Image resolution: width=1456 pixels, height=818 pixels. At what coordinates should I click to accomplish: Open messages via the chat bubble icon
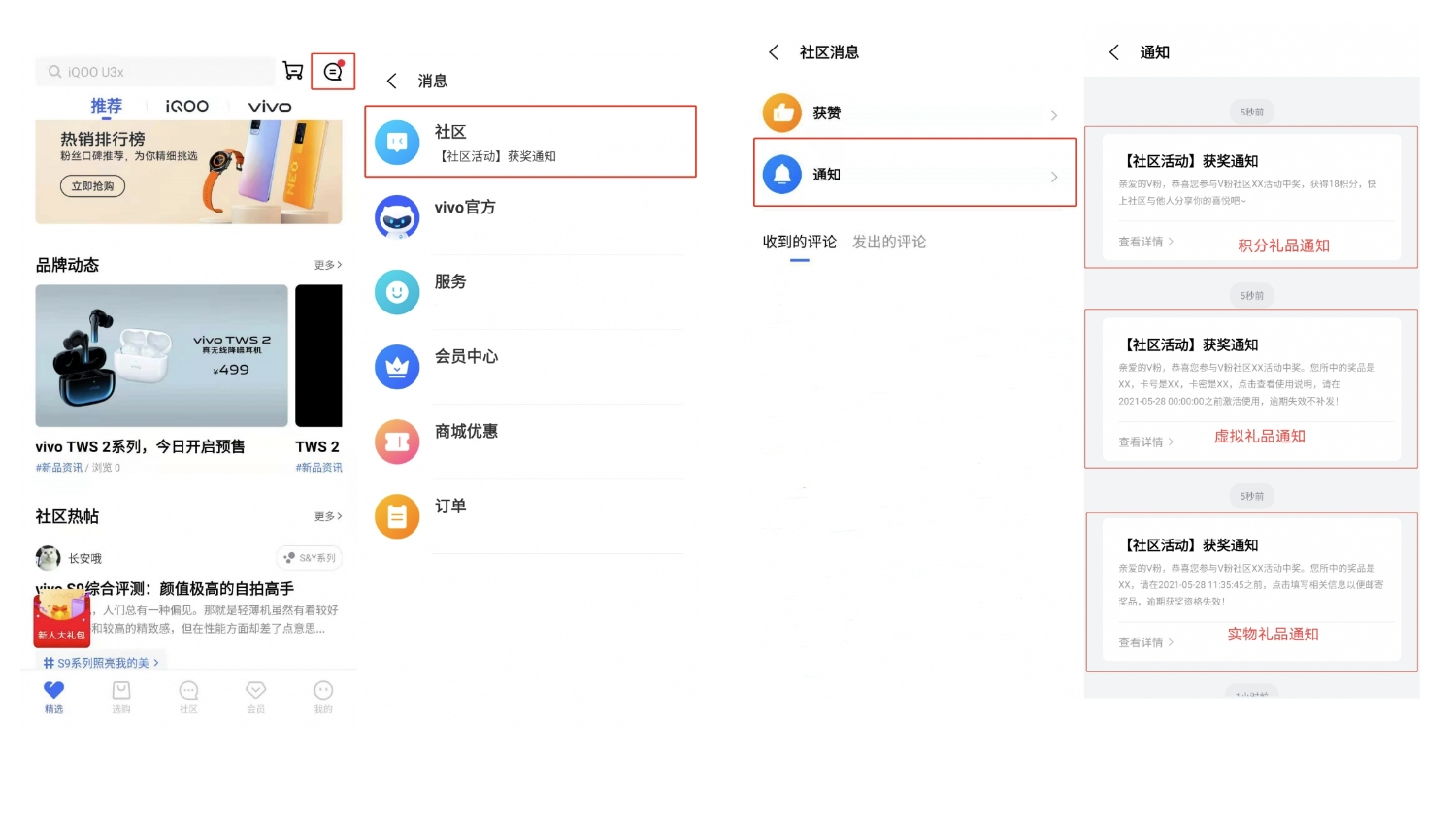click(333, 71)
